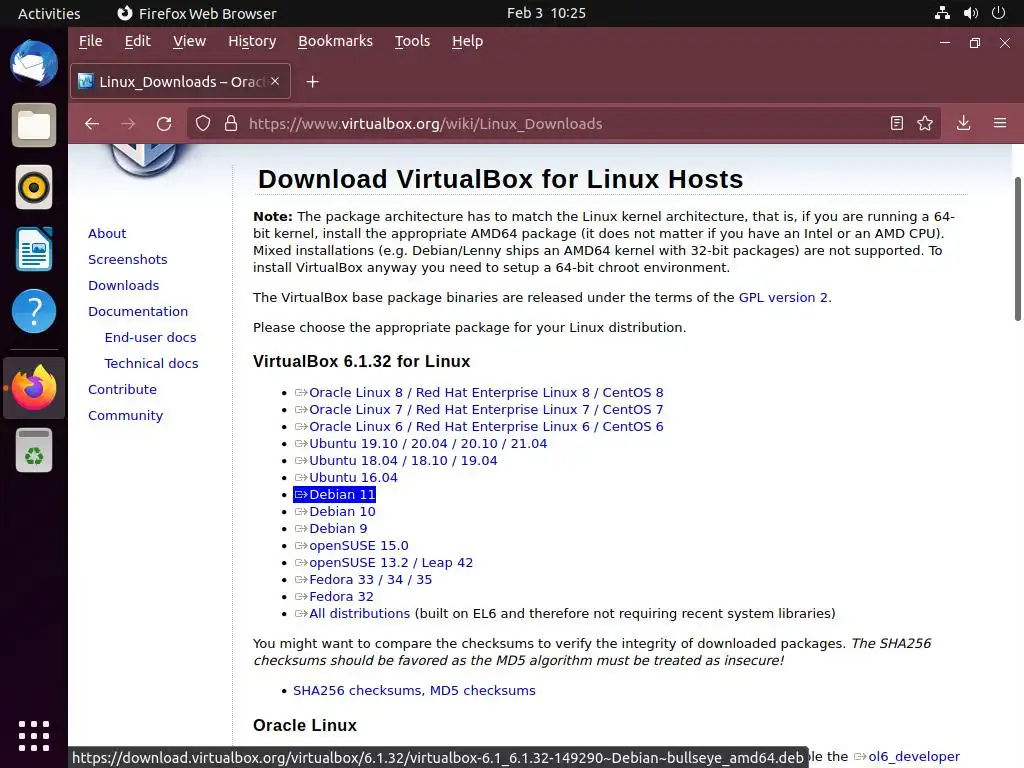Image resolution: width=1024 pixels, height=768 pixels.
Task: Open Downloads sidebar link
Action: coord(123,285)
